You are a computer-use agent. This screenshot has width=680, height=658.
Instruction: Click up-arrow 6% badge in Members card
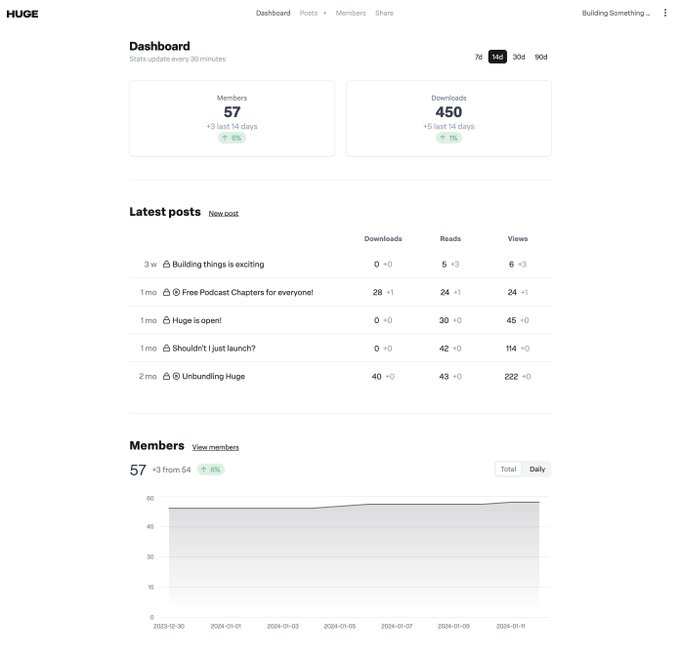(232, 138)
